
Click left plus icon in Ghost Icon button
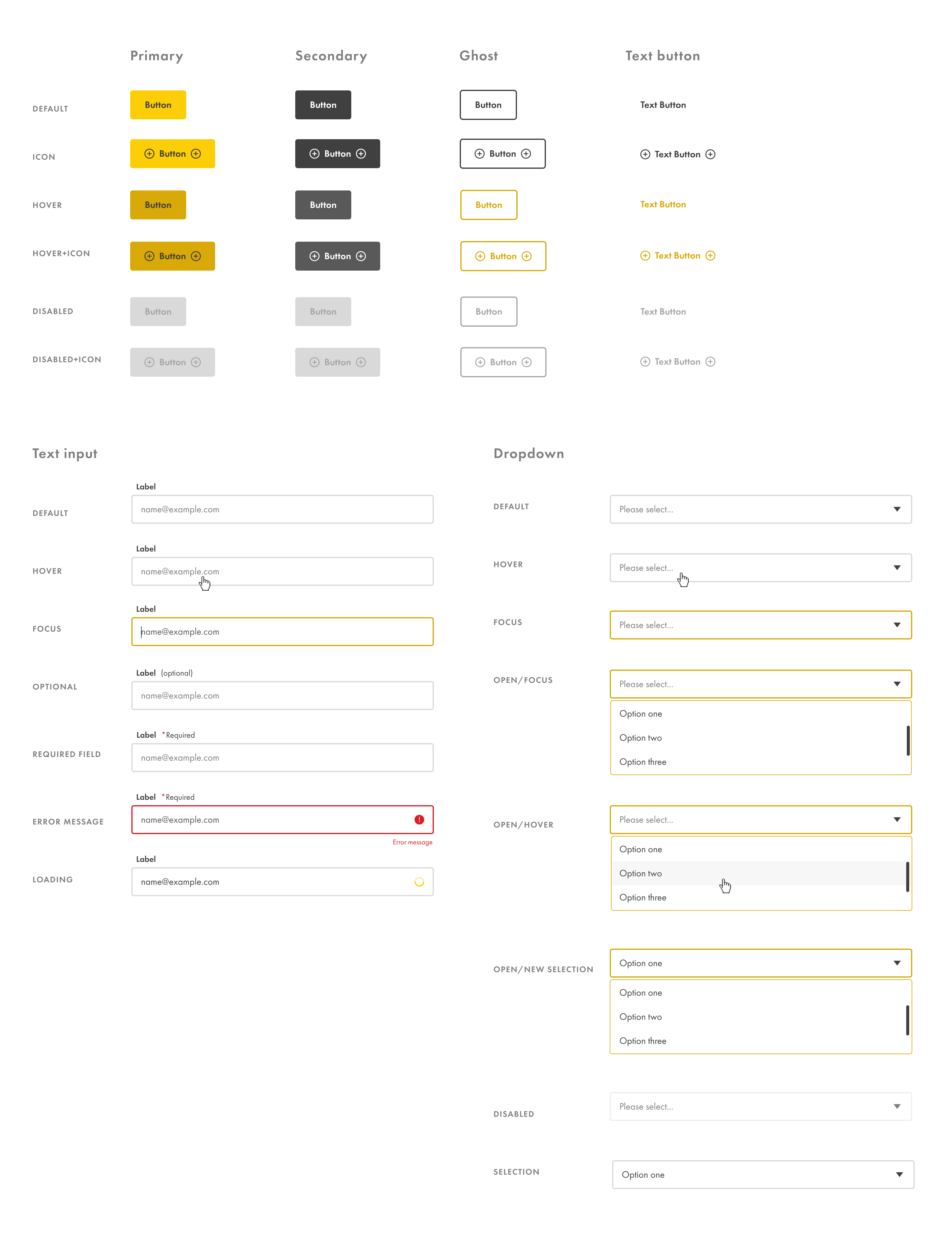point(479,154)
